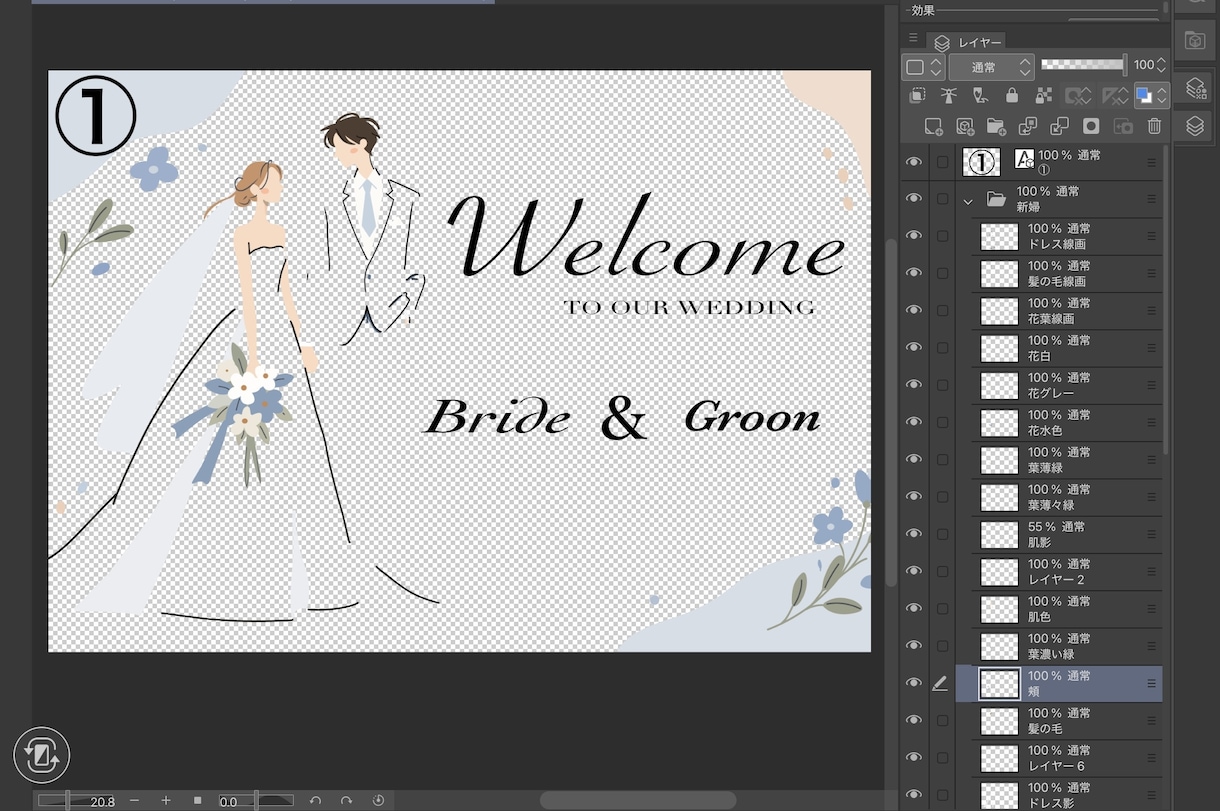Viewport: 1220px width, 811px height.
Task: Create new vector layer icon
Action: (x=965, y=126)
